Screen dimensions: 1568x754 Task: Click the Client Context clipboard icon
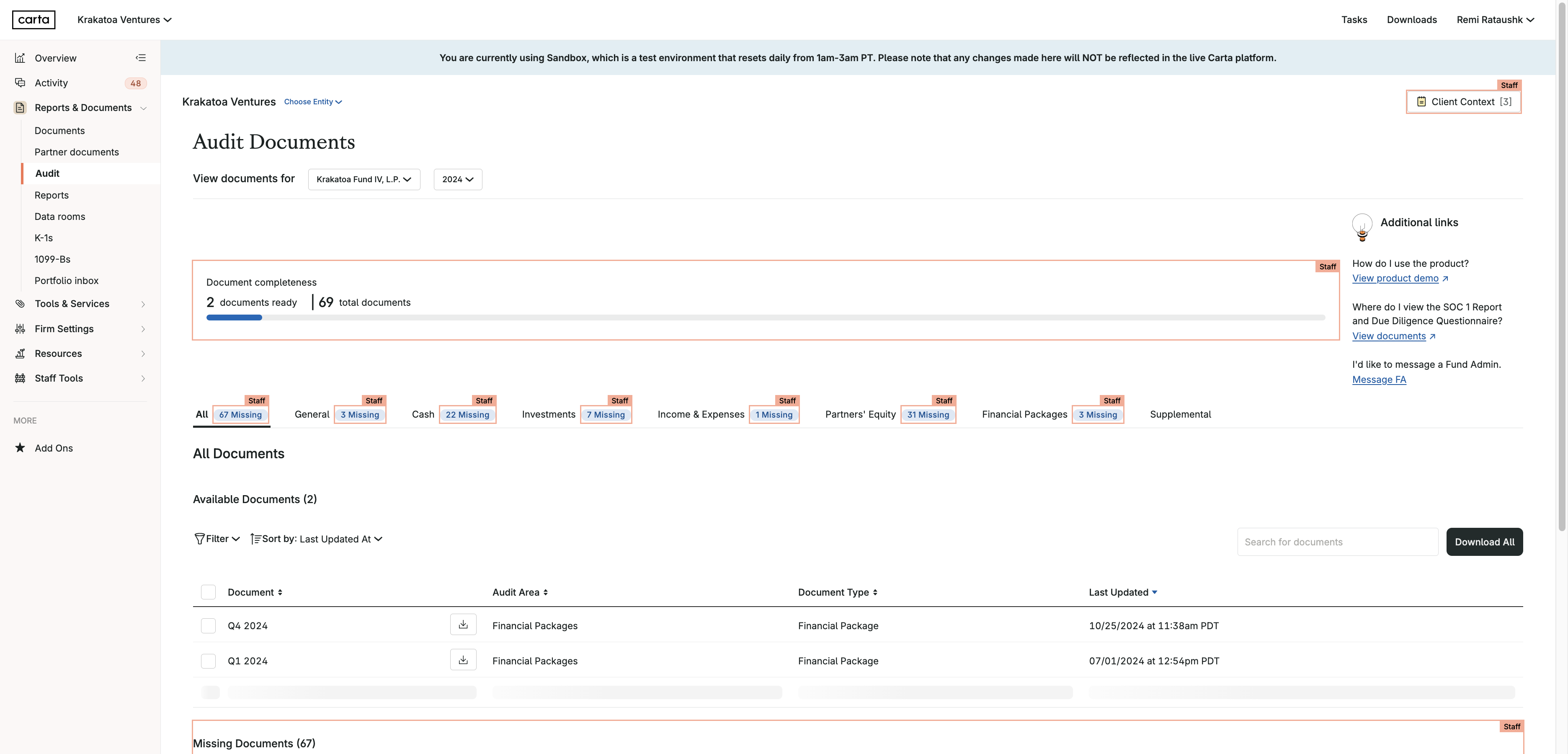coord(1421,102)
